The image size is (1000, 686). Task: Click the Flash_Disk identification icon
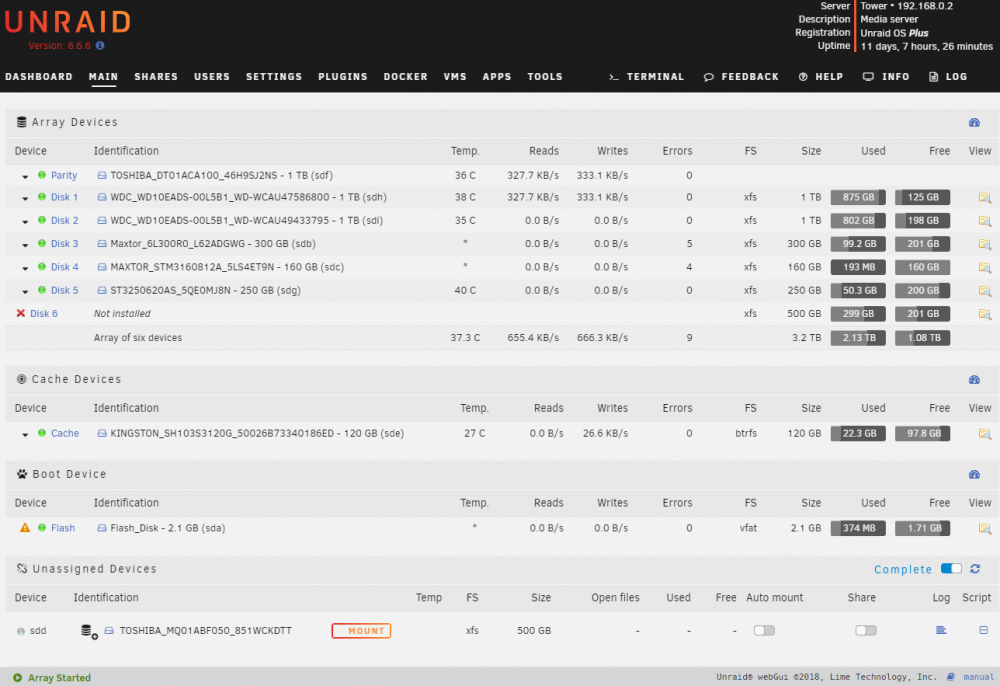[x=101, y=528]
